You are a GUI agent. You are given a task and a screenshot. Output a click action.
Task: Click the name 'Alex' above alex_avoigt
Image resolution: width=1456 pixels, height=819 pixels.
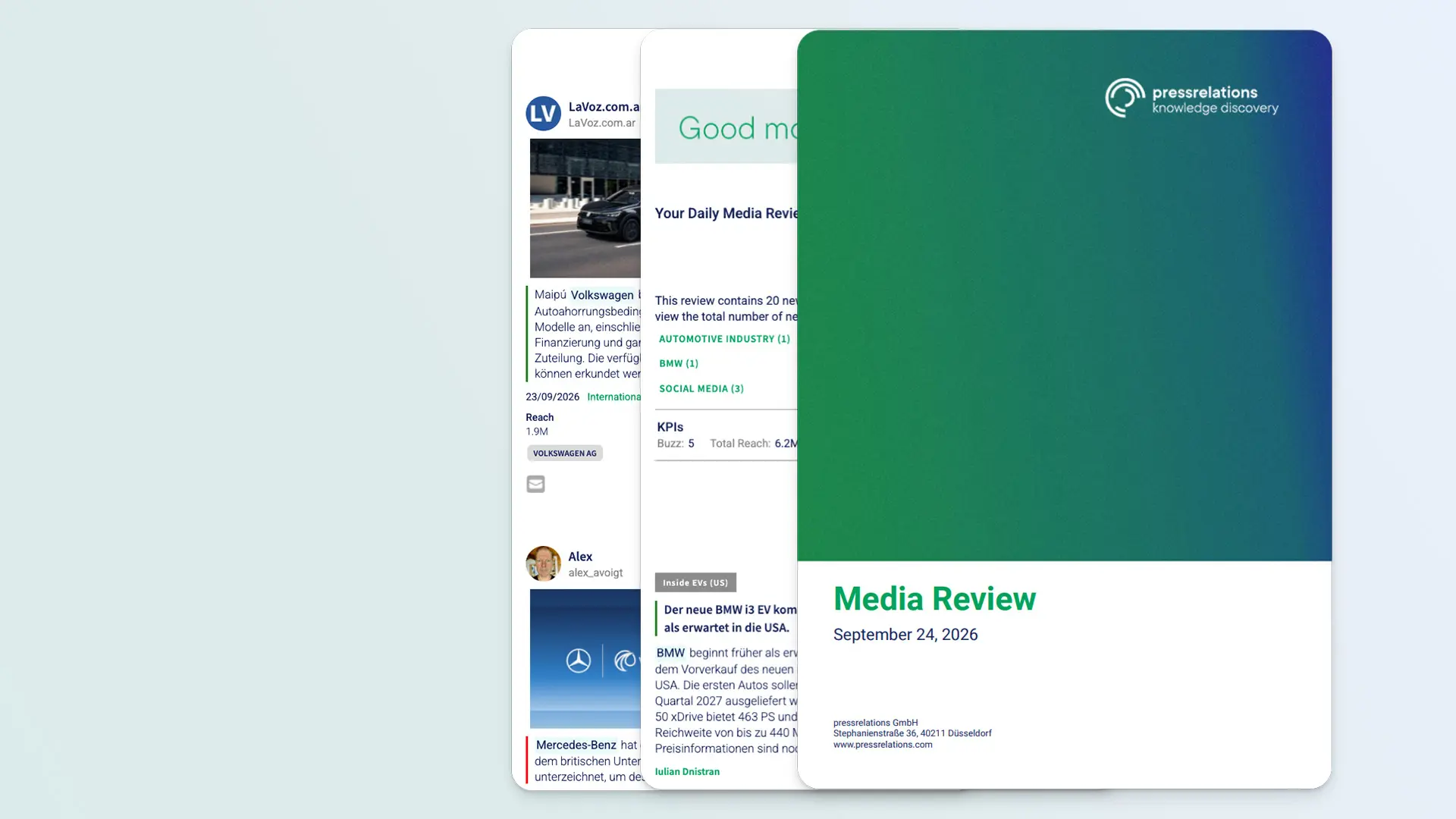[580, 557]
